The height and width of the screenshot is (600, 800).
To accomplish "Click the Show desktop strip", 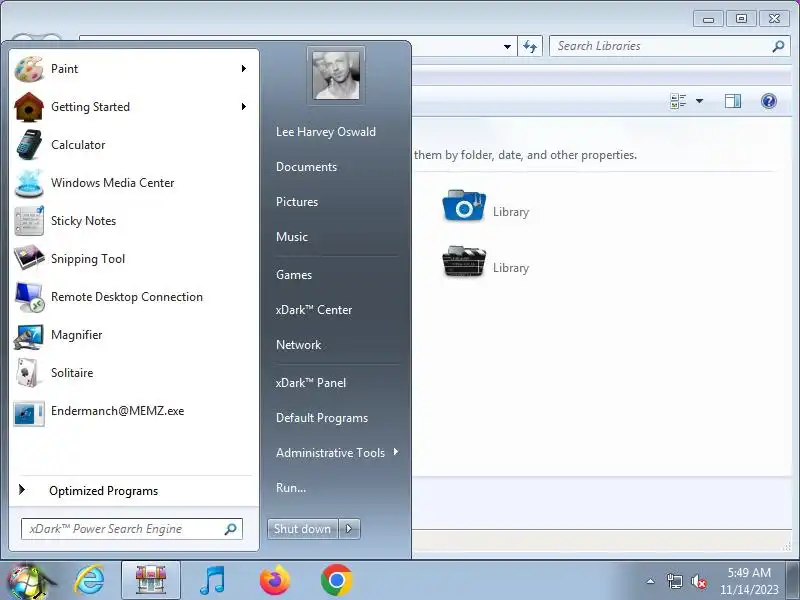I will tap(794, 581).
